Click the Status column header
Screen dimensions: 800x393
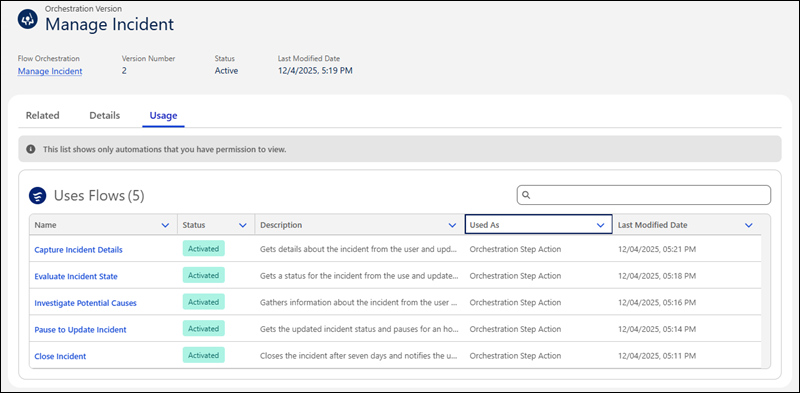pyautogui.click(x=216, y=225)
